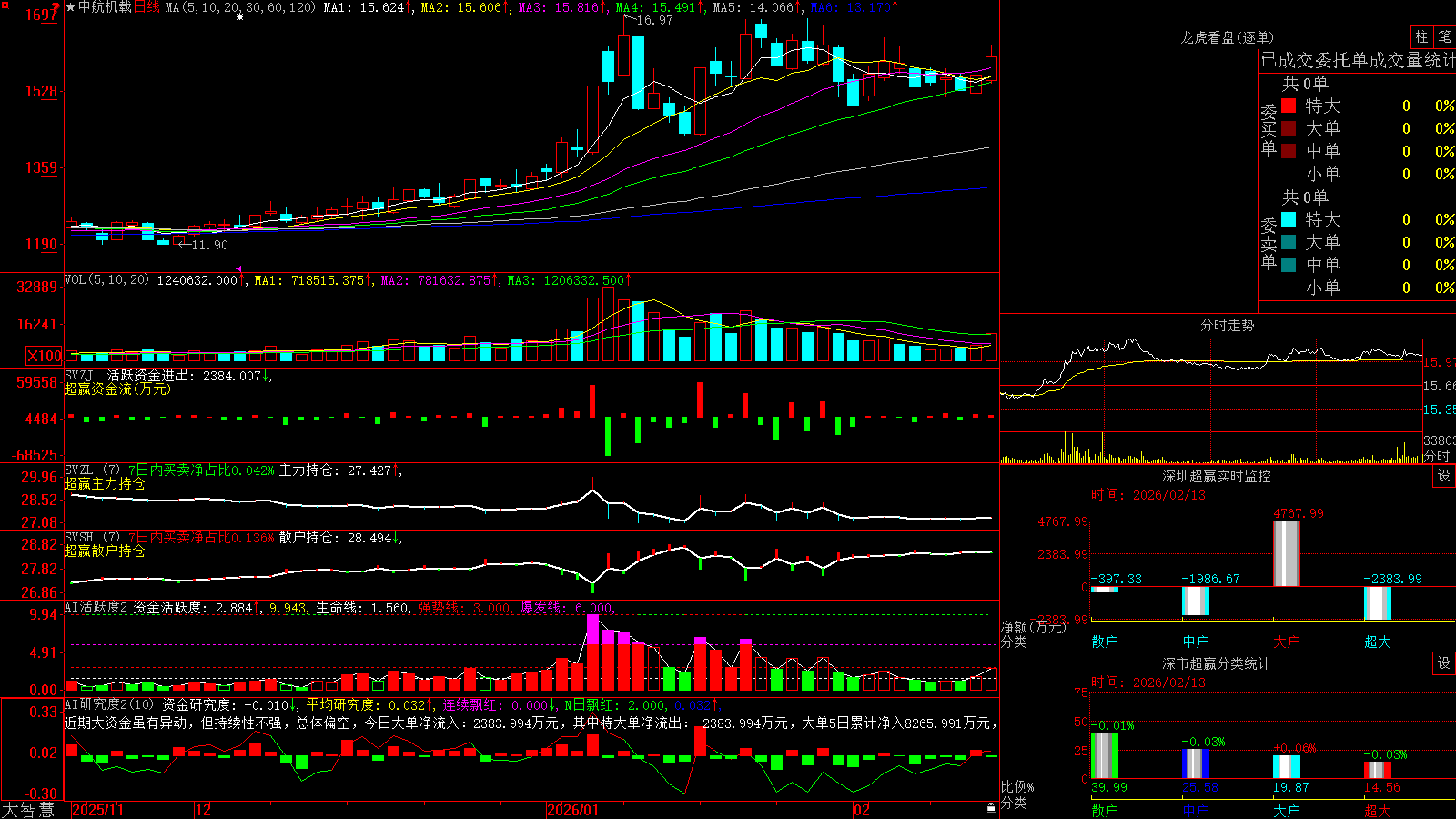Screen dimensions: 1456x819
Task: Click cyan swatch for 委卖单 特大
Action: pyautogui.click(x=1289, y=219)
